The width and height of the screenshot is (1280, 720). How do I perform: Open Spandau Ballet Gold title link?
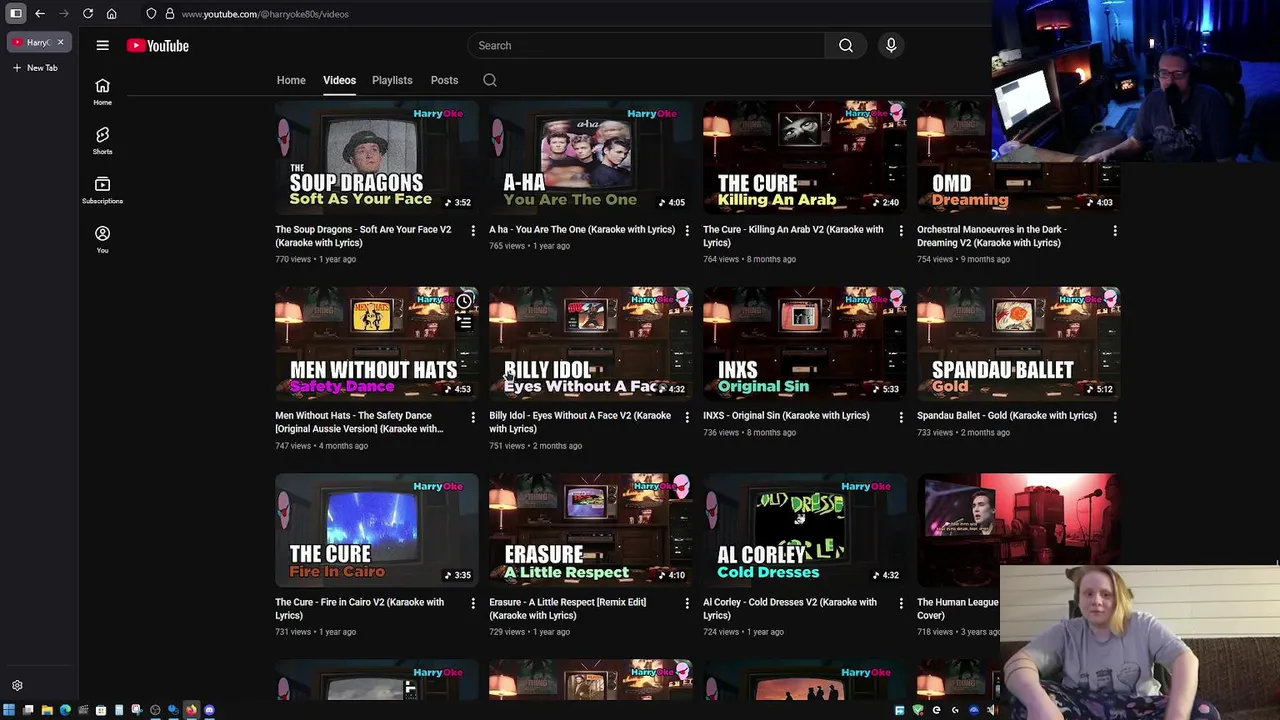[1007, 415]
